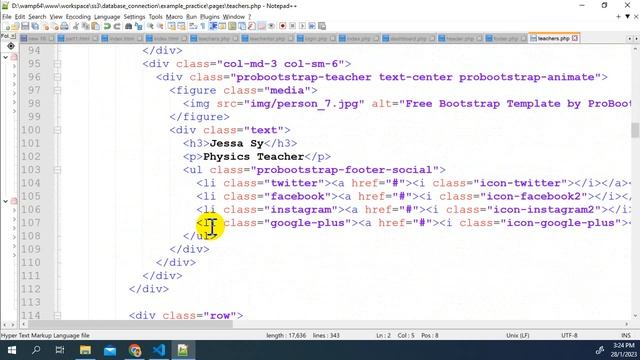The image size is (640, 360).
Task: Toggle synchronize horizontal scrolling
Action: pyautogui.click(x=181, y=26)
